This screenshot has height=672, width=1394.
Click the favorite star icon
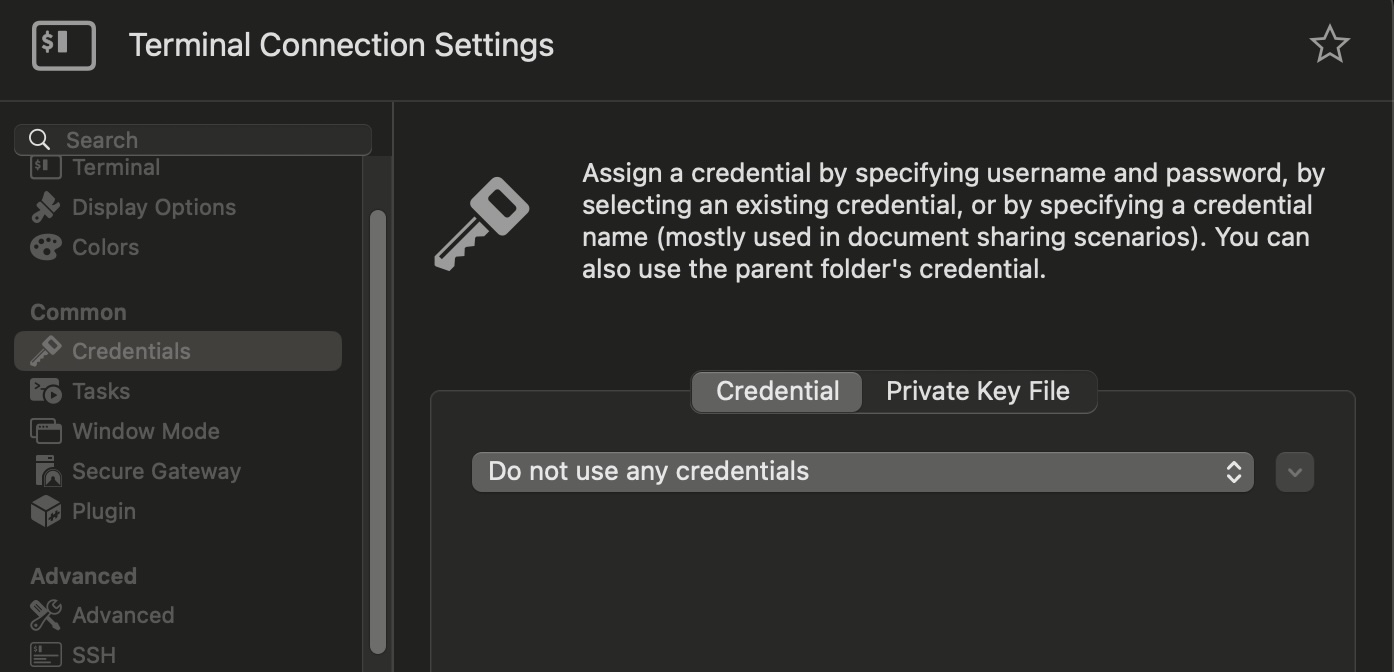[1329, 45]
